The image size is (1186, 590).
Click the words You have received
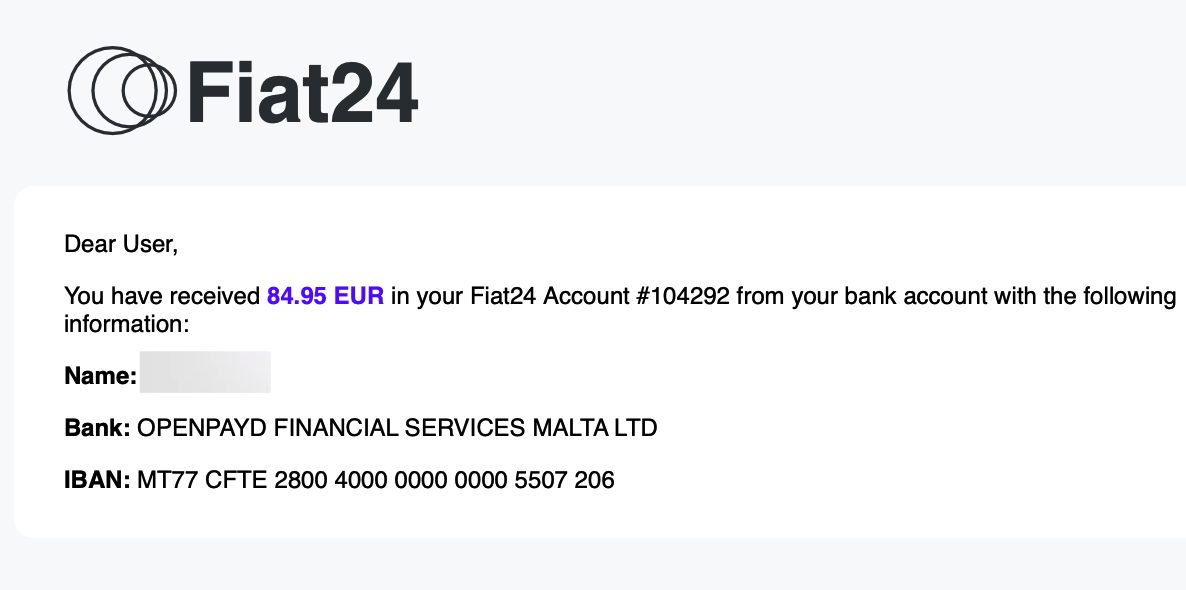[162, 296]
